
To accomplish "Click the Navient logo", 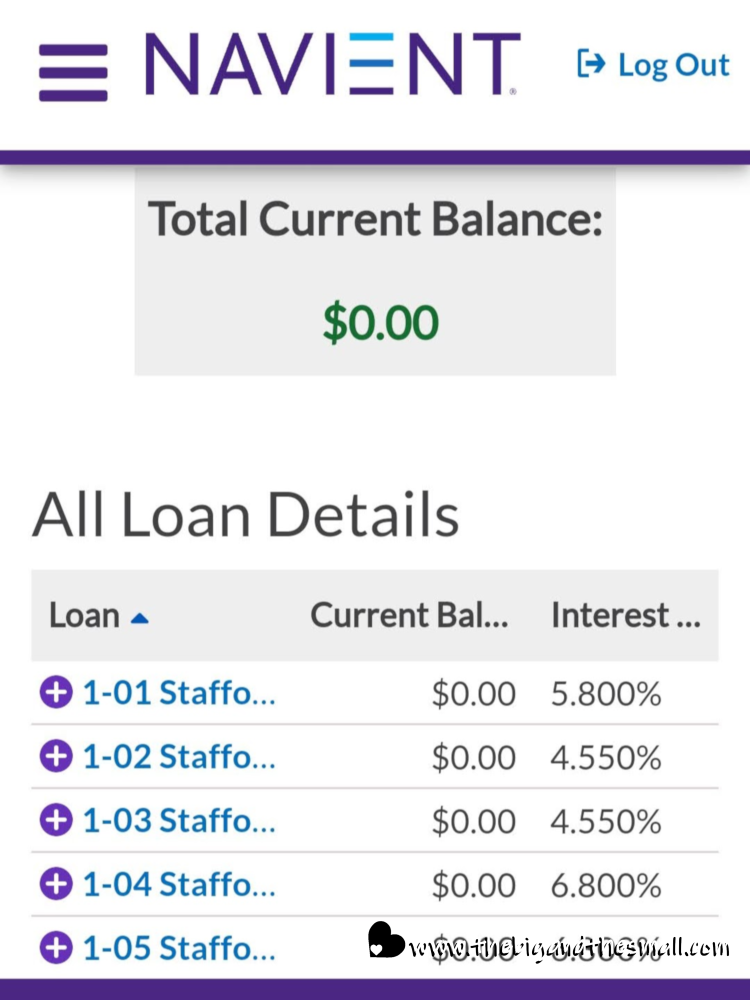I will [332, 64].
